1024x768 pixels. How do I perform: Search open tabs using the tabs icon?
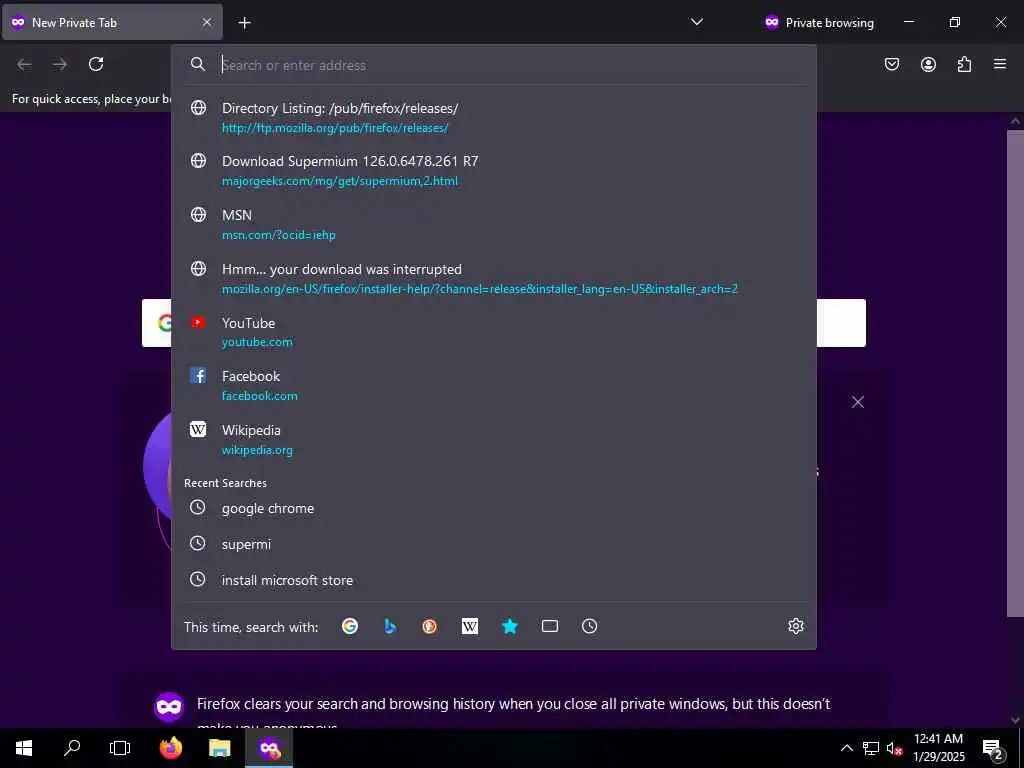550,626
